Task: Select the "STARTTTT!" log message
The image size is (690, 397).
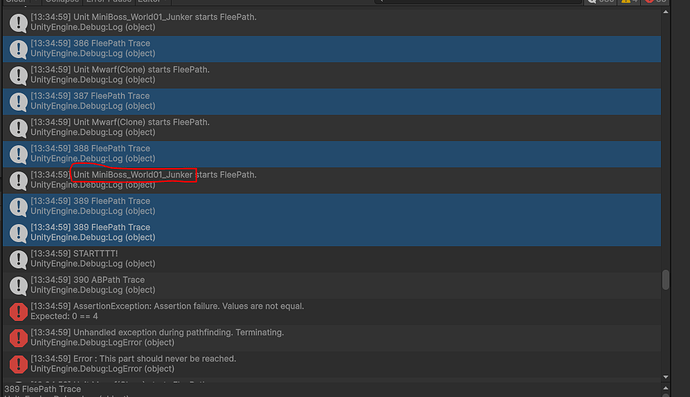Action: pos(332,259)
